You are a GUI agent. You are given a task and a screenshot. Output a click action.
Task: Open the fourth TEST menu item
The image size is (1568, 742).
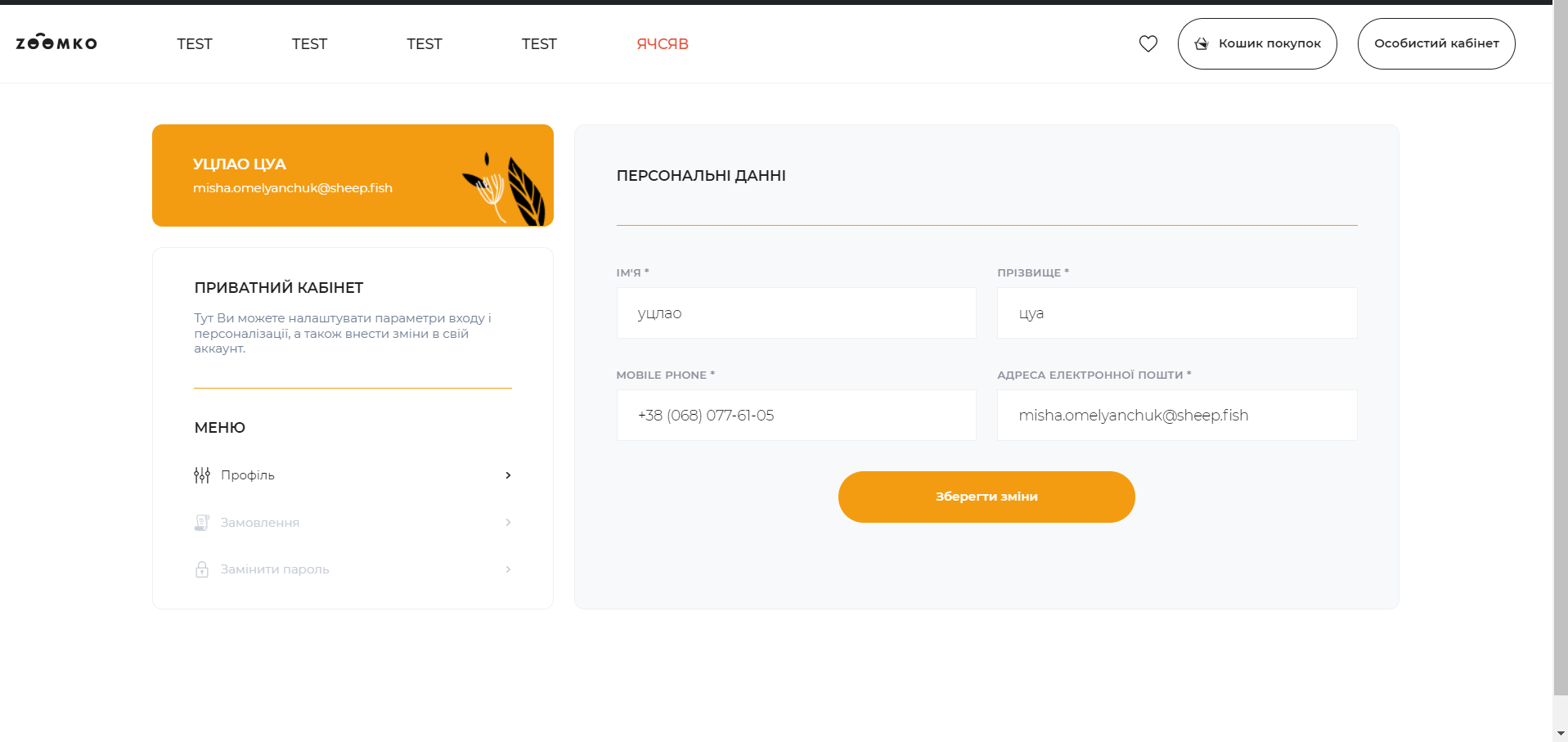pos(539,44)
